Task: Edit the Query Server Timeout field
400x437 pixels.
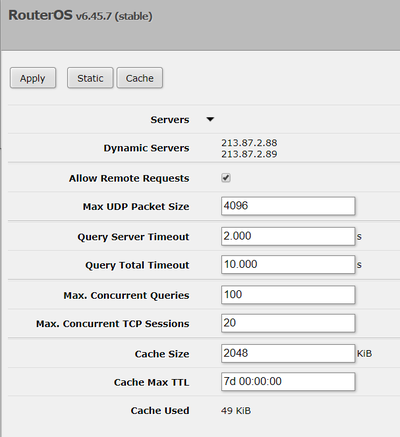Action: click(288, 236)
